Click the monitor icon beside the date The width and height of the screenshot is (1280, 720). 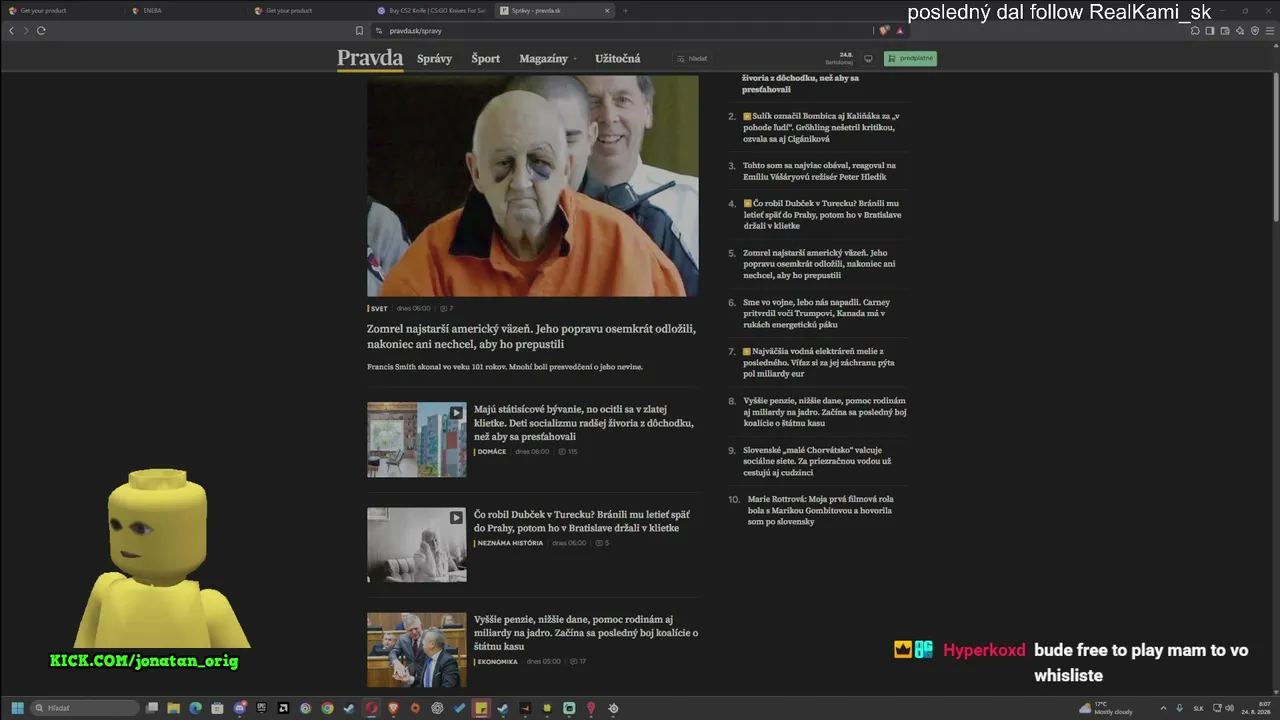[868, 58]
